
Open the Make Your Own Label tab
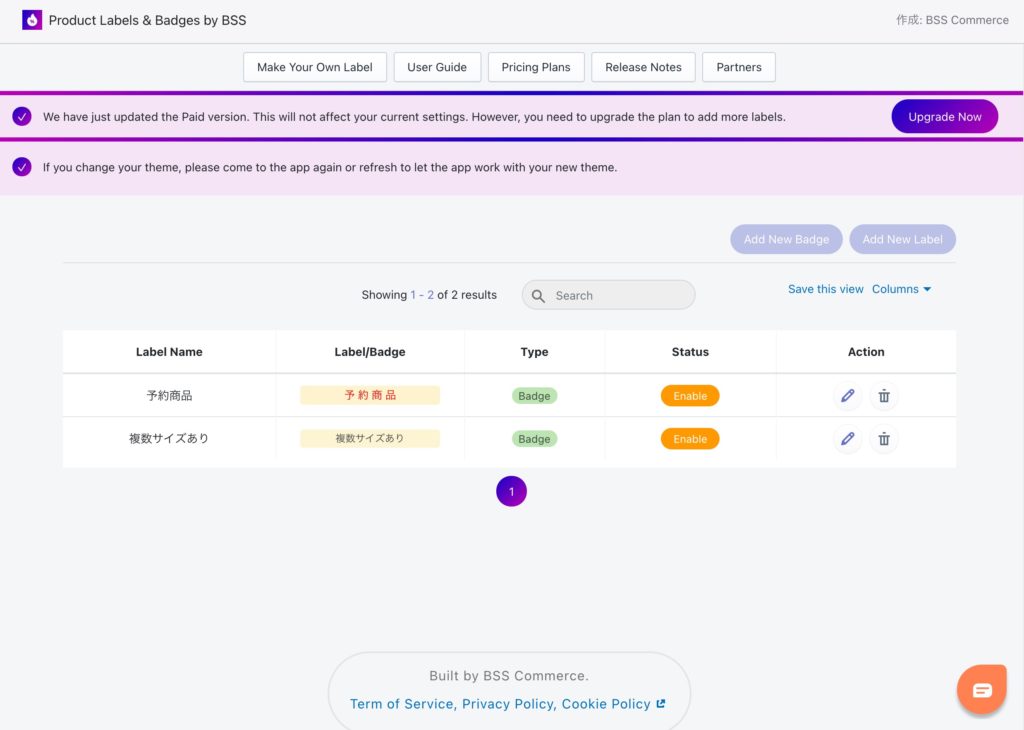tap(315, 67)
